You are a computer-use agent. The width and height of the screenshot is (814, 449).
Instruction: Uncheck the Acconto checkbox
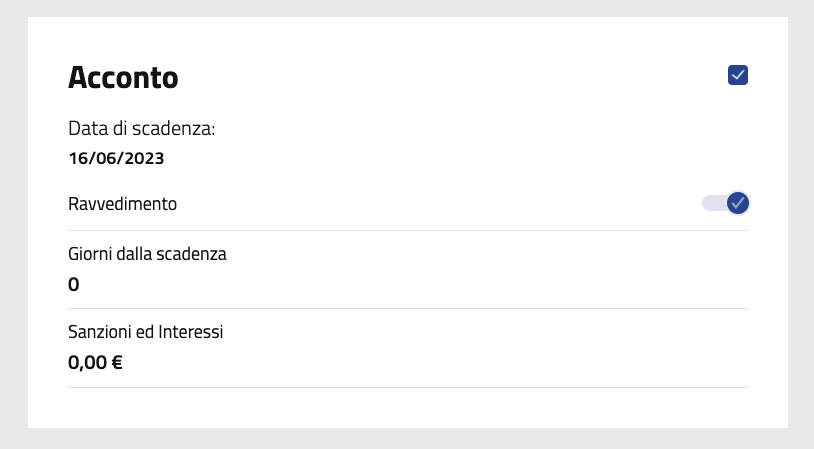[x=738, y=75]
